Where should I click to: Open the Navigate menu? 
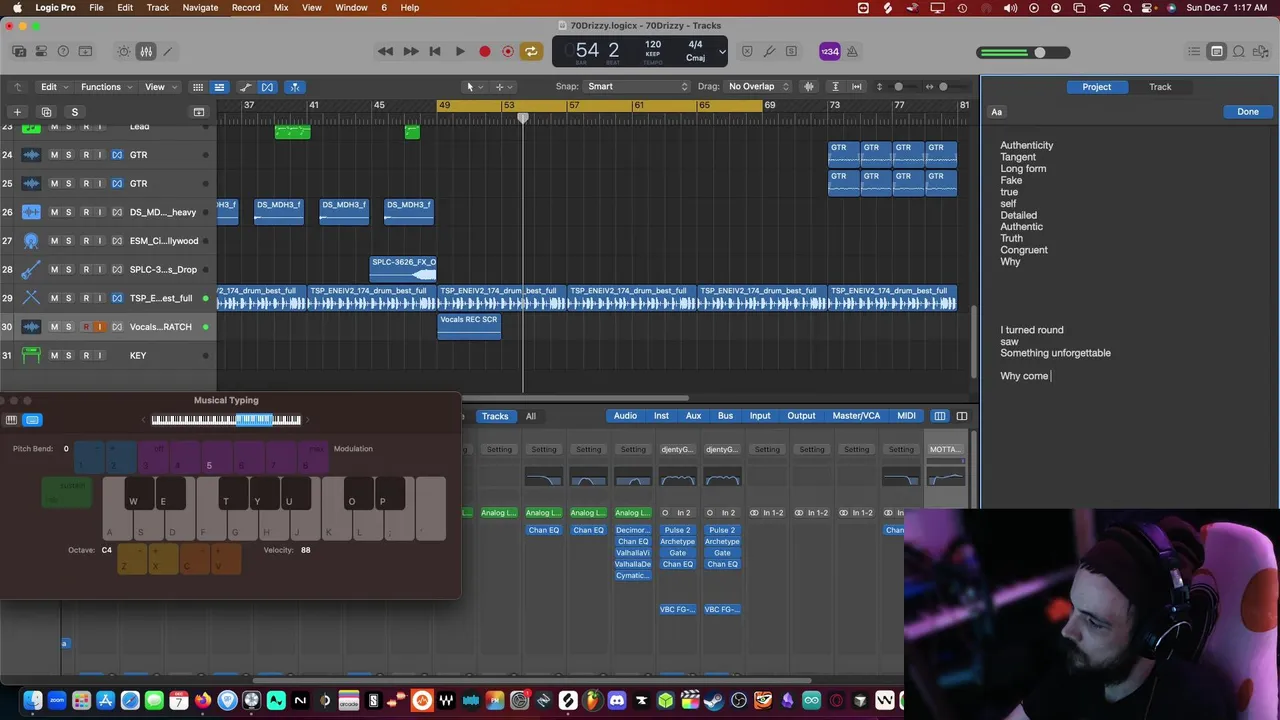(200, 7)
